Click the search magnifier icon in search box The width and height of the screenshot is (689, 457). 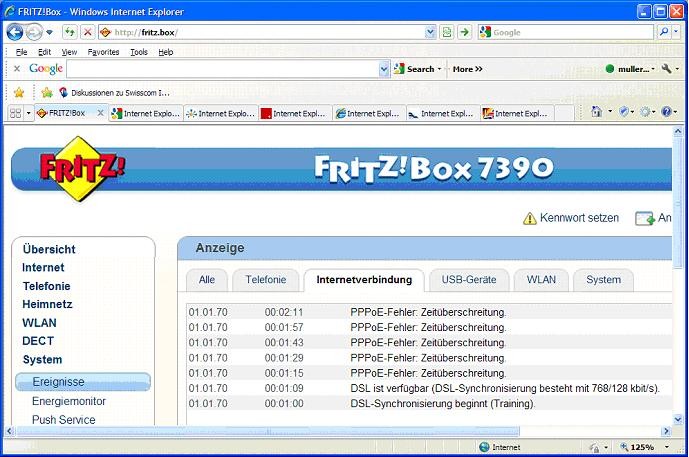point(663,32)
